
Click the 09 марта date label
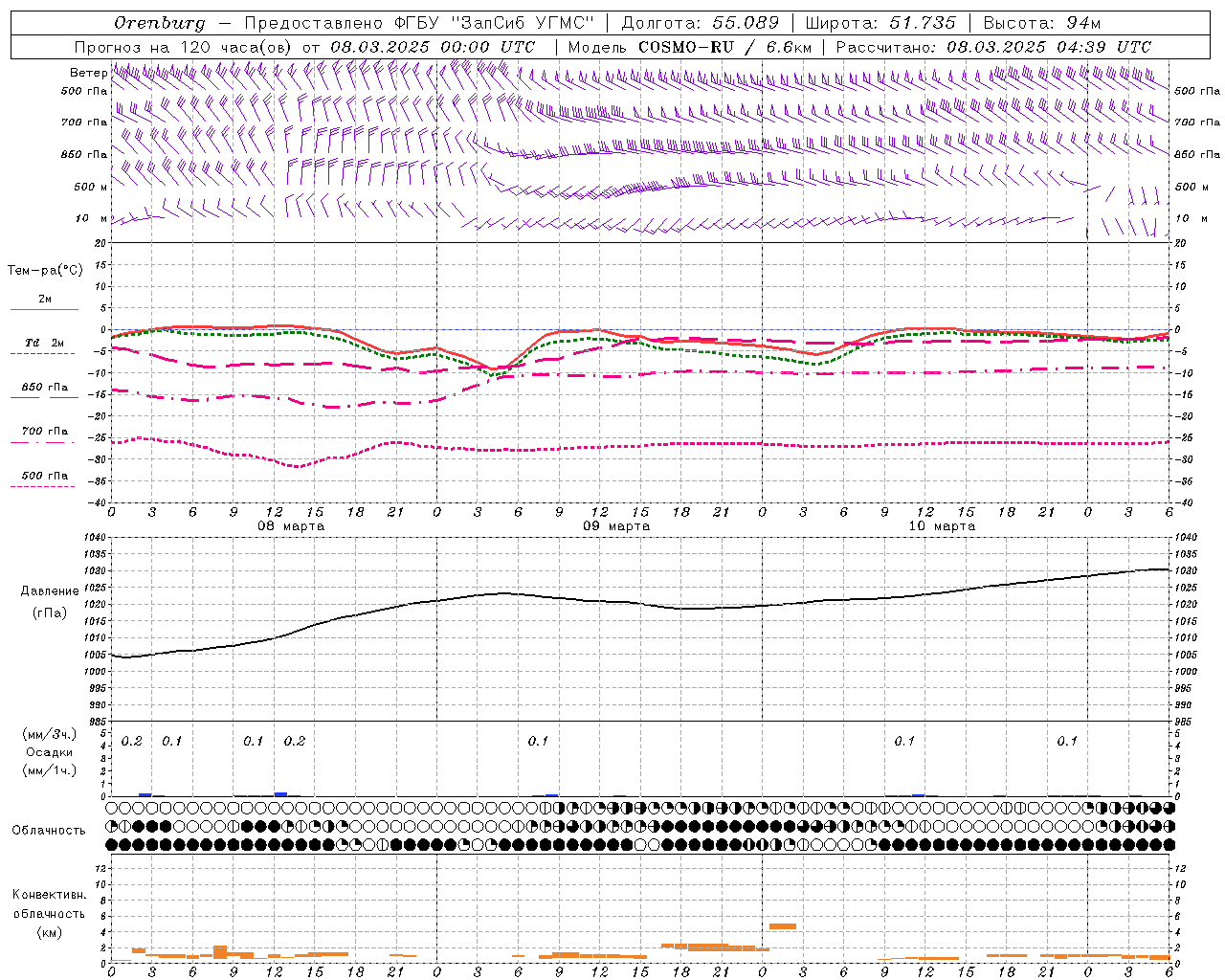click(x=616, y=526)
